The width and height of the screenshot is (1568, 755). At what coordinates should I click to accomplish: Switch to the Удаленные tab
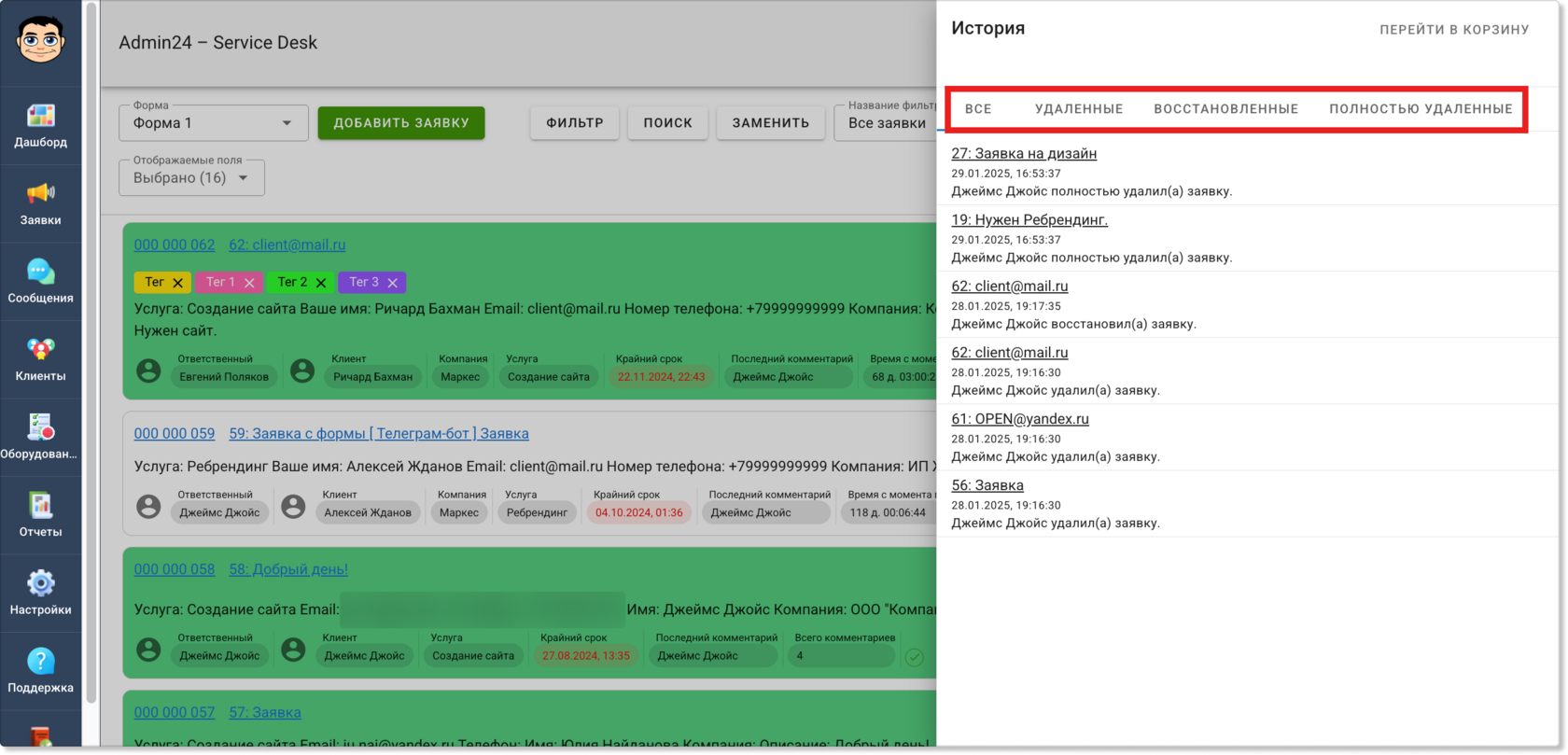[x=1079, y=109]
